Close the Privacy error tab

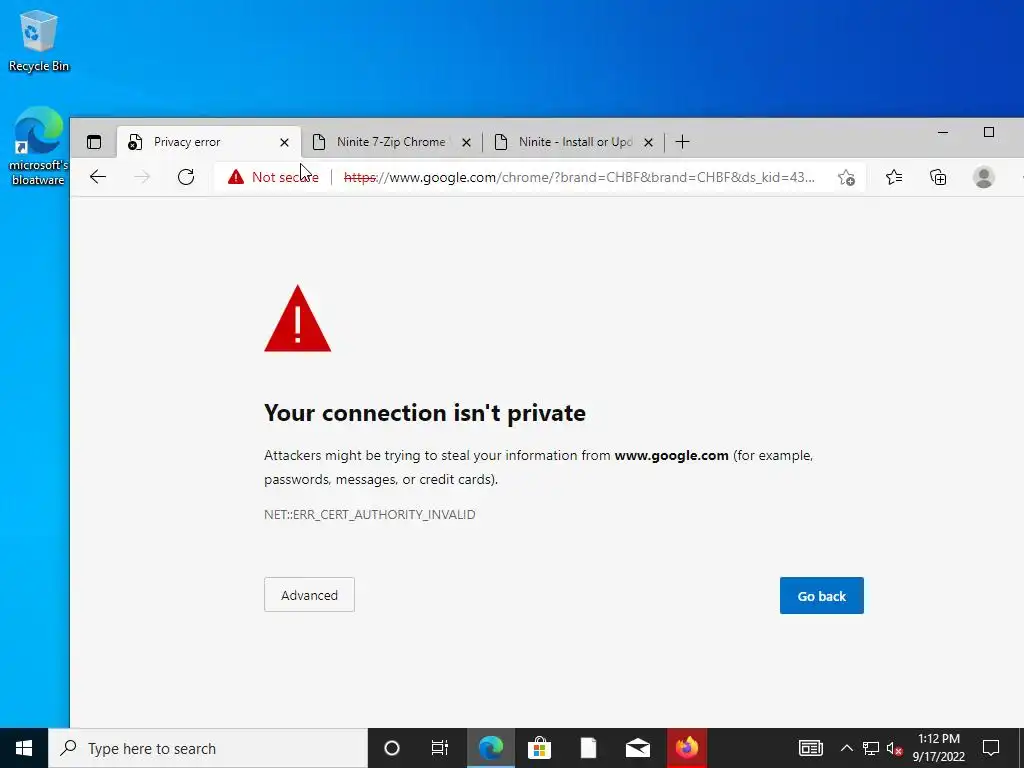284,142
